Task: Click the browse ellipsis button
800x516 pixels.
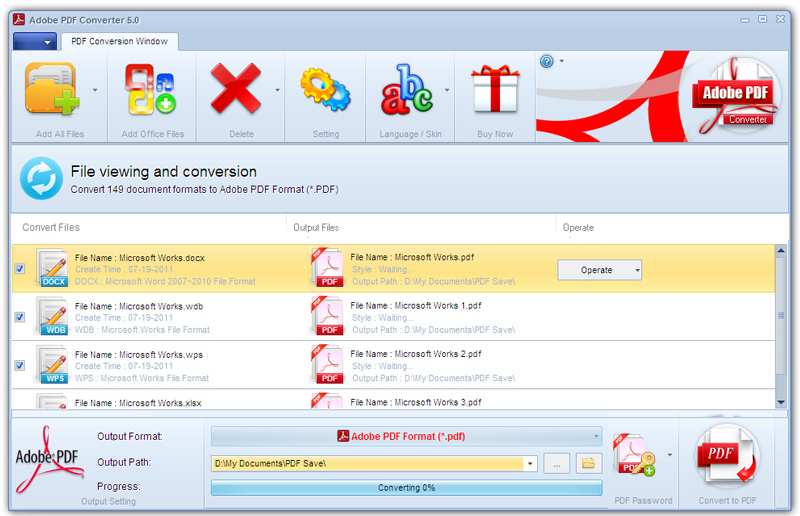Action: tap(557, 463)
